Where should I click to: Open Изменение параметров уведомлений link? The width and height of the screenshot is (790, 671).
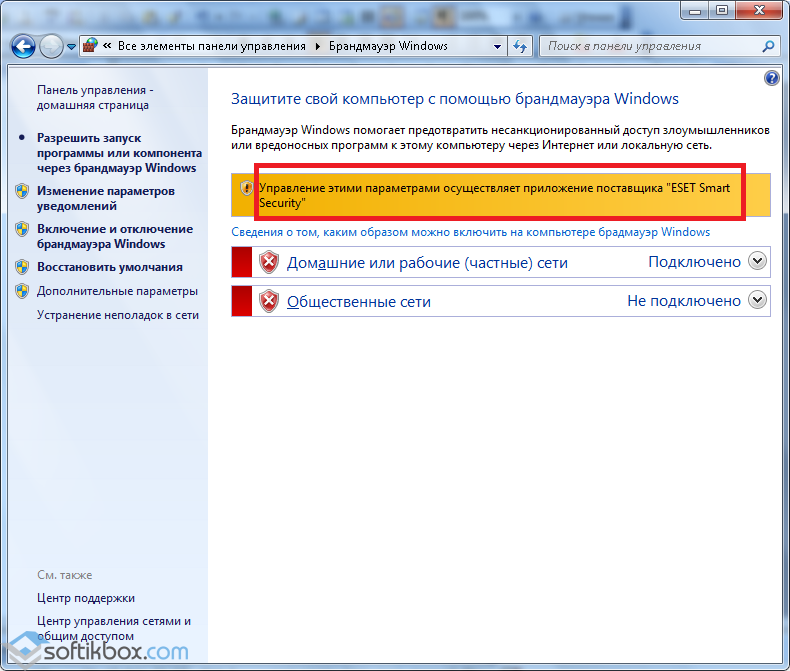tap(105, 198)
